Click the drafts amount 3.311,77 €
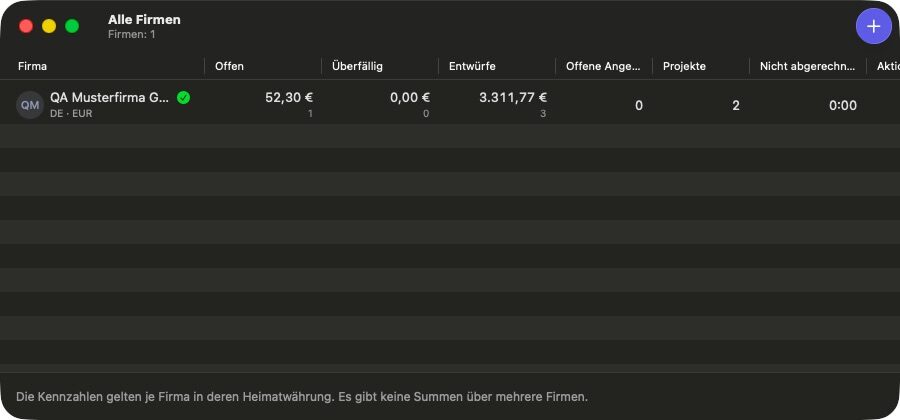 coord(513,98)
